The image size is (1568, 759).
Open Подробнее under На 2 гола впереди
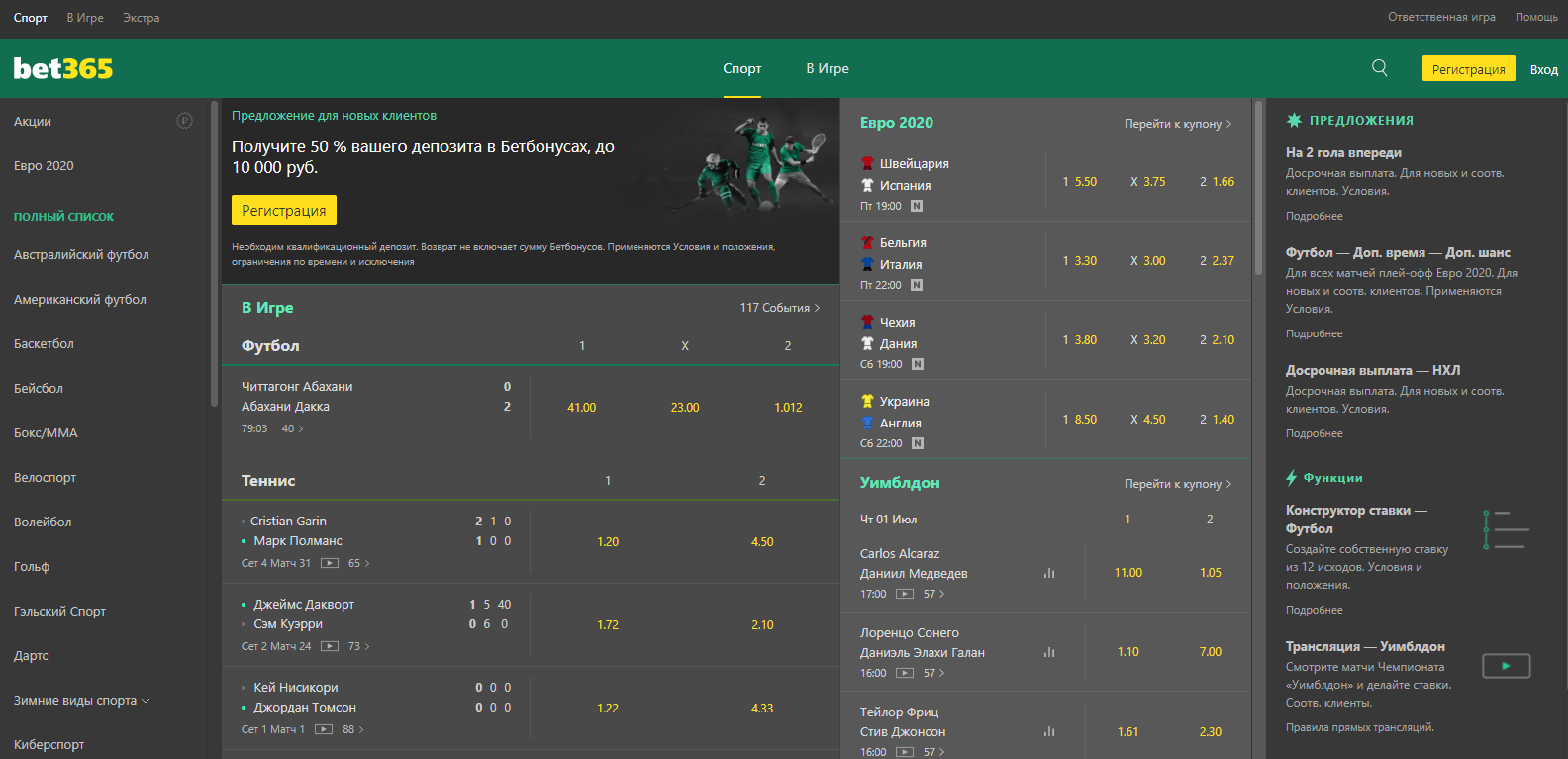[1315, 216]
